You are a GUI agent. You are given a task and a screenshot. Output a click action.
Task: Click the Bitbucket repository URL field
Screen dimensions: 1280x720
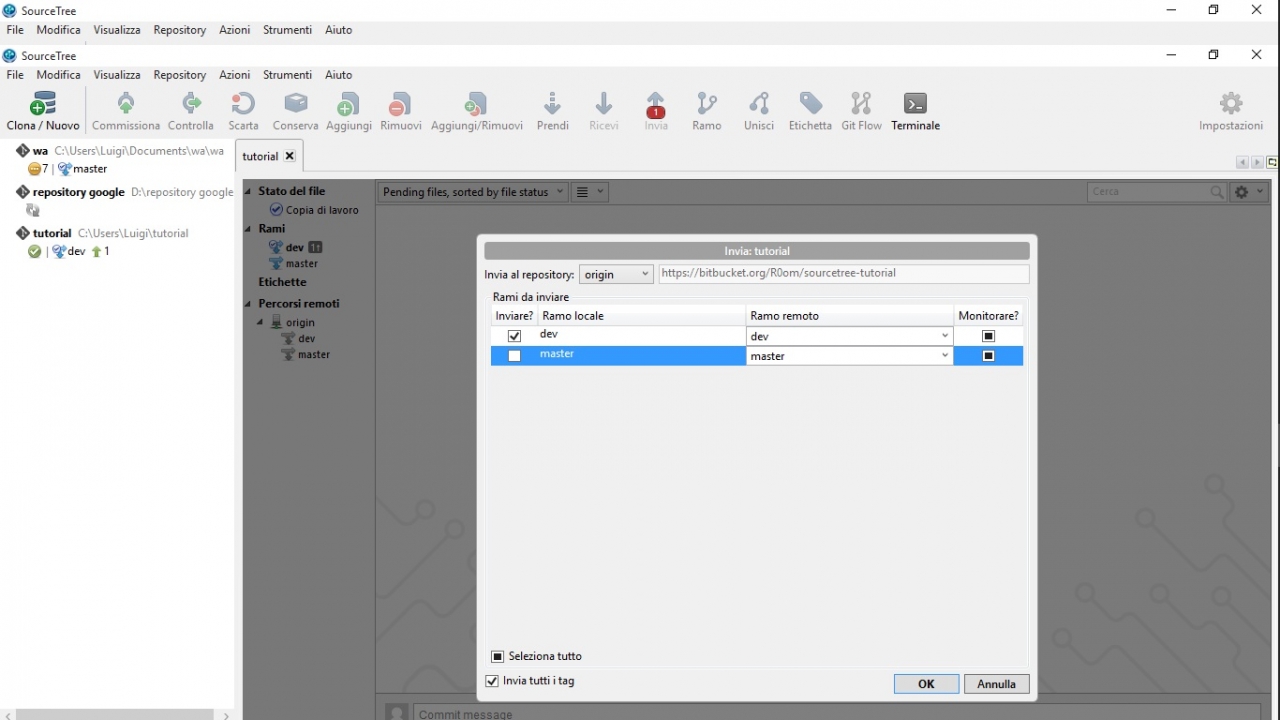point(844,273)
